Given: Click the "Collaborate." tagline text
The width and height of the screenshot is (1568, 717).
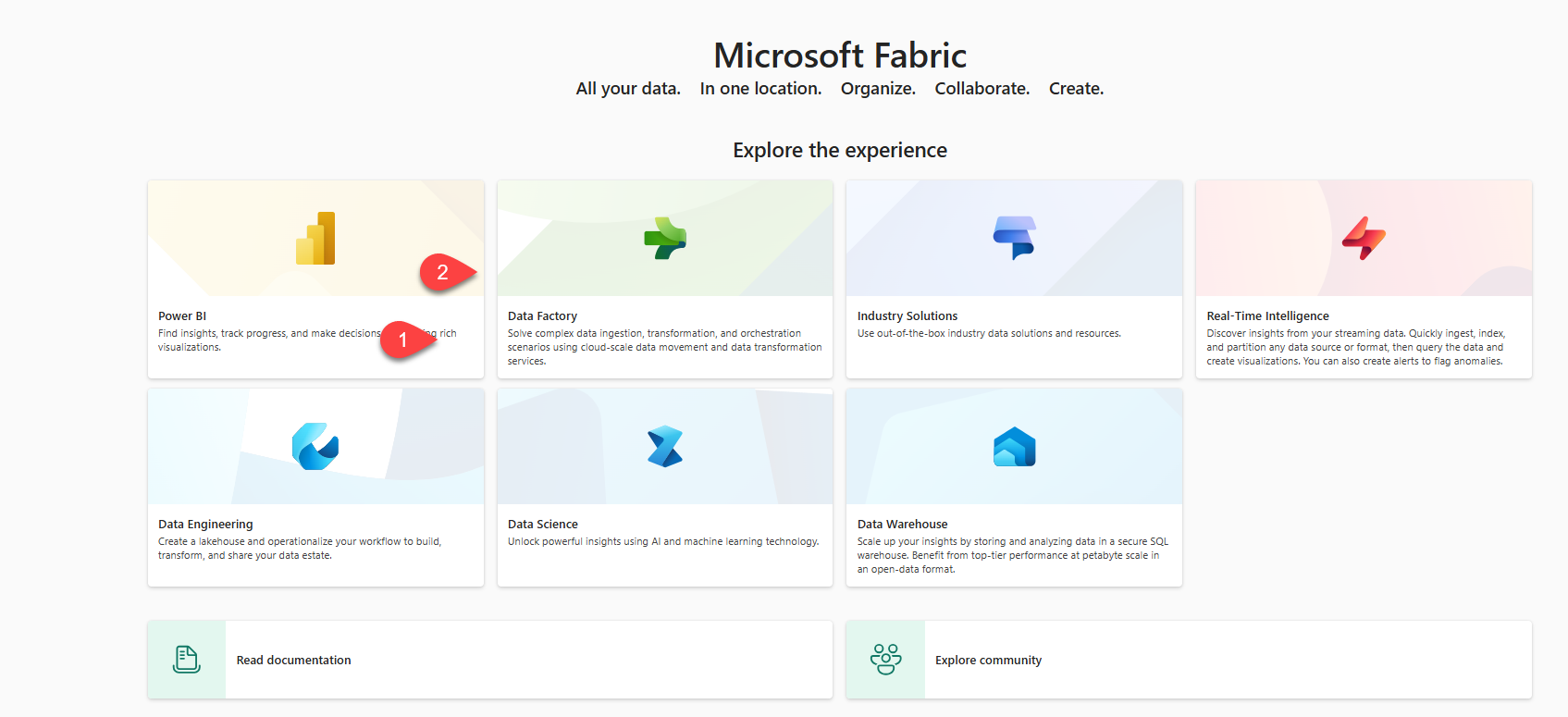Looking at the screenshot, I should [x=982, y=89].
